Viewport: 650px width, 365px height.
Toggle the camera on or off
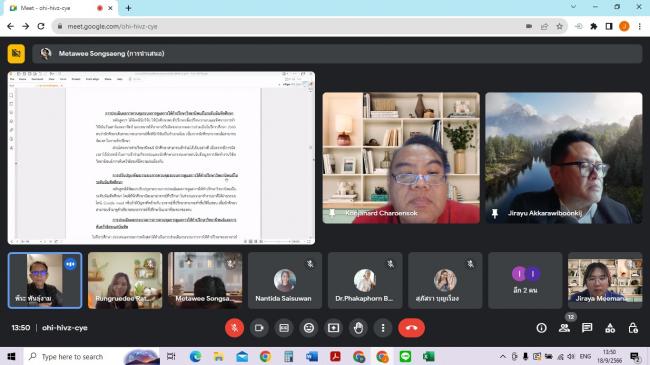click(x=259, y=328)
